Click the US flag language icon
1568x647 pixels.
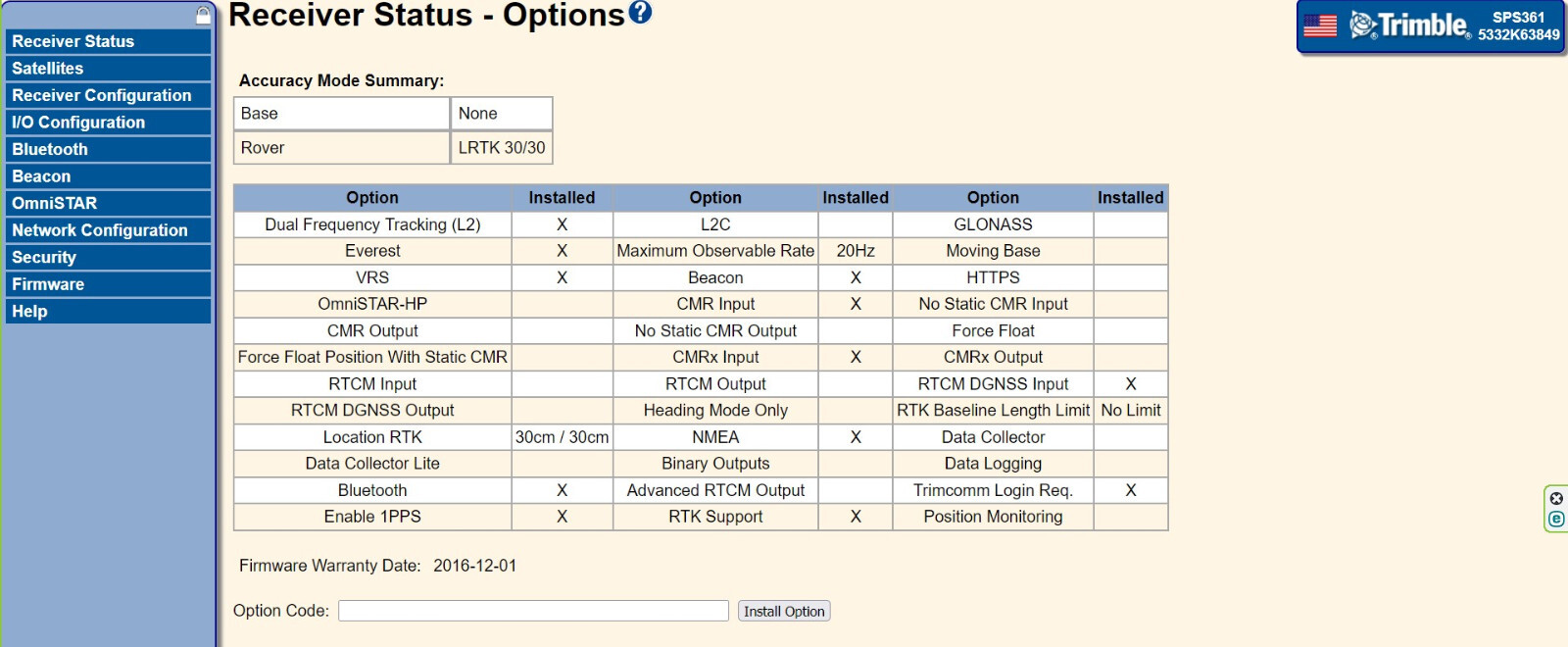pos(1320,25)
